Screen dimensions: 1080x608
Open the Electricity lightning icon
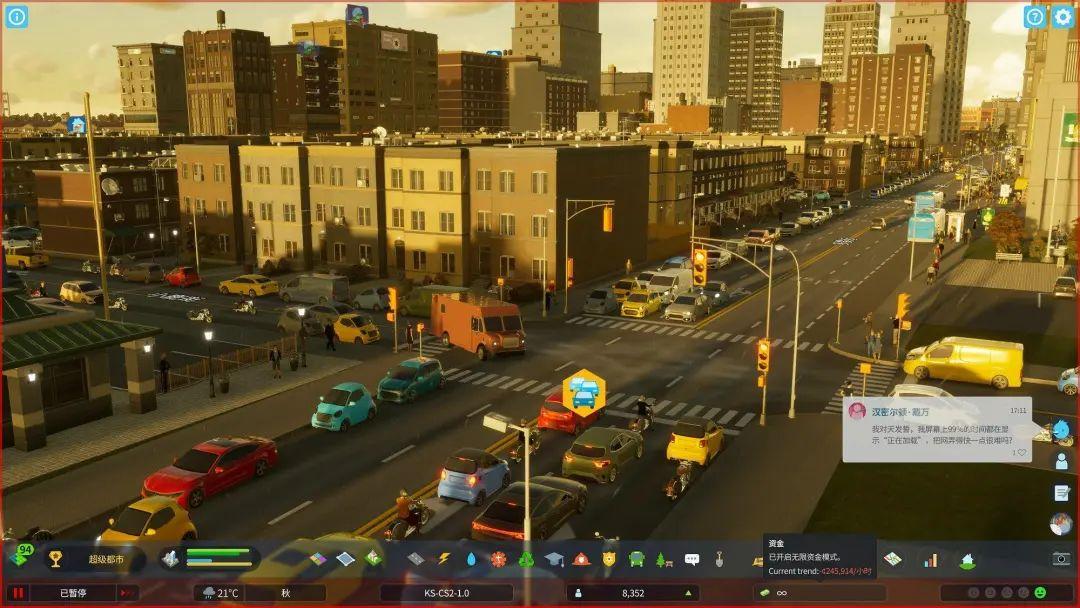point(444,559)
